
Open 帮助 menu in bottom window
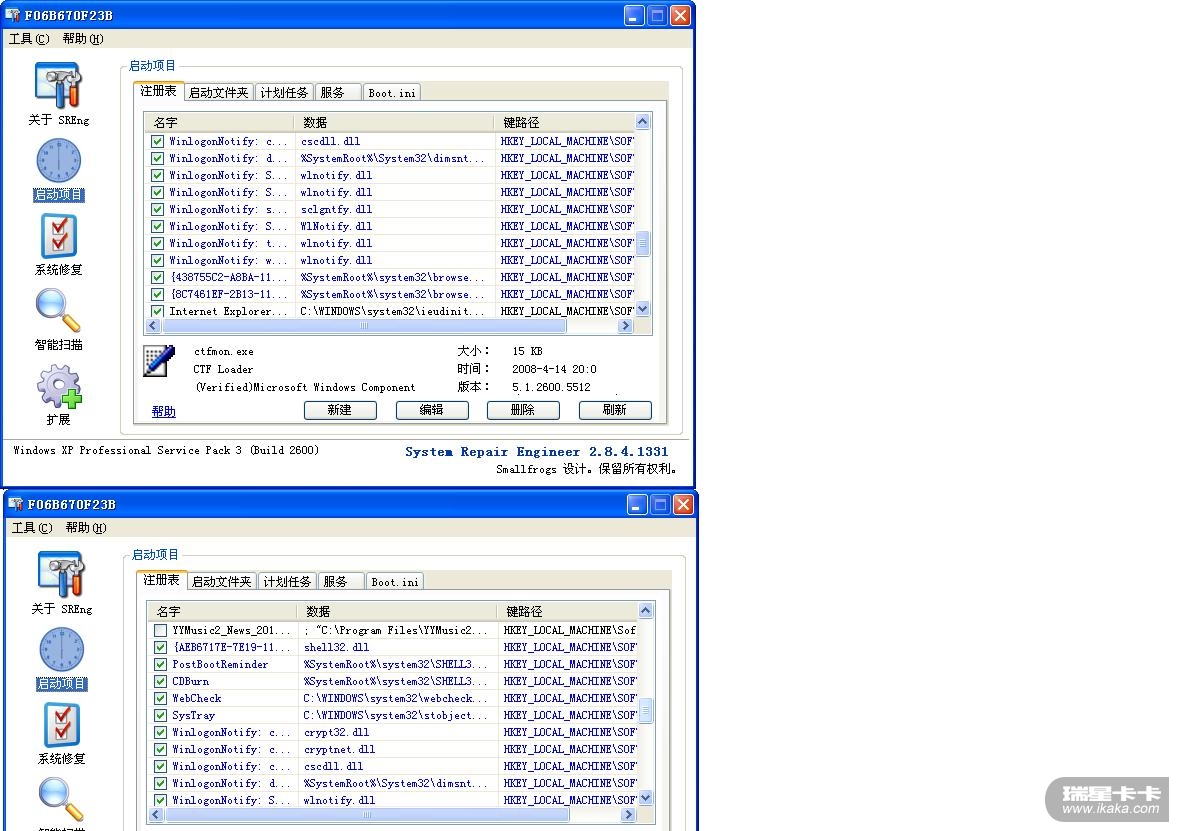pos(86,527)
